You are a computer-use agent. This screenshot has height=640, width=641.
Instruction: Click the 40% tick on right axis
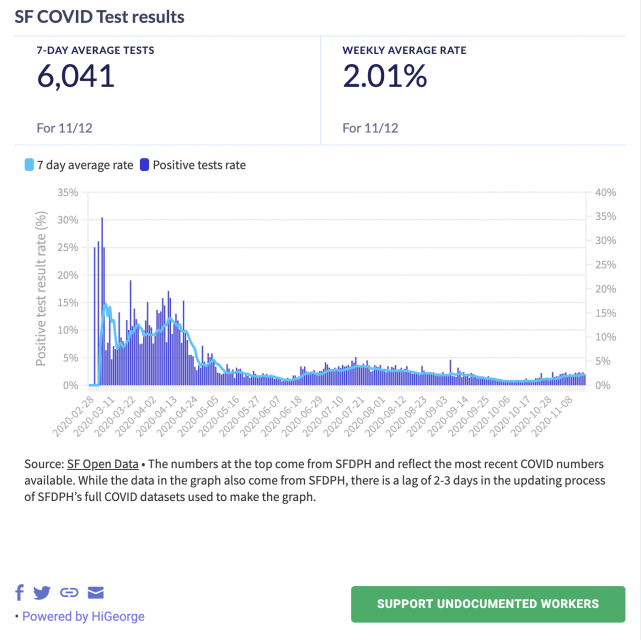tap(603, 193)
